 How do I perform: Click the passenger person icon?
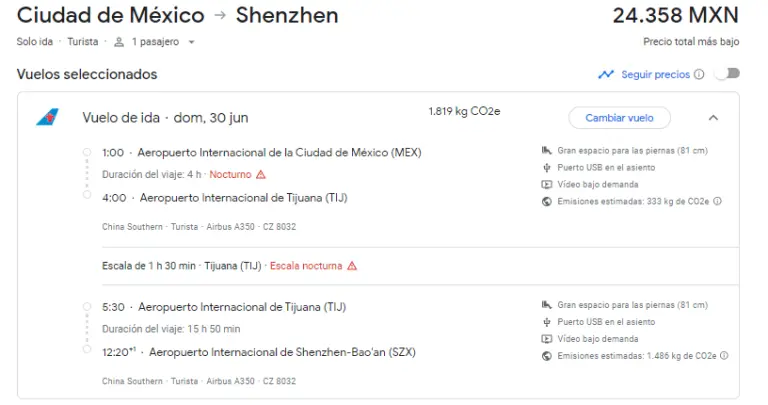click(x=119, y=42)
